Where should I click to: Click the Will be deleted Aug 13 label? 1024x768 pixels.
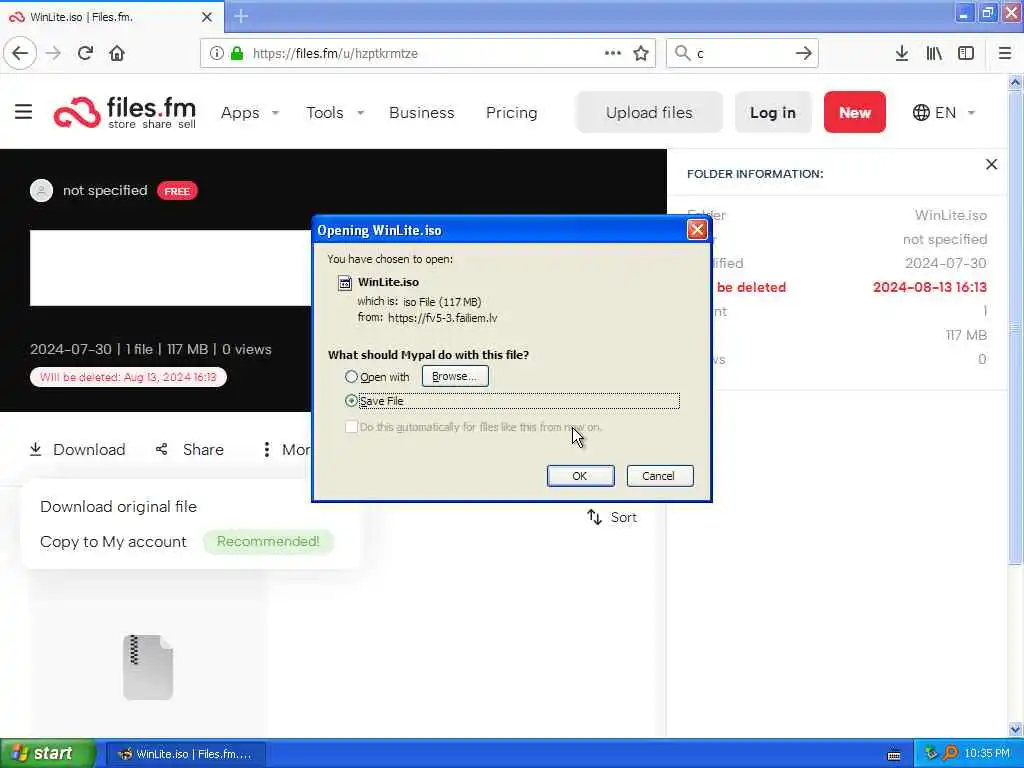[128, 377]
